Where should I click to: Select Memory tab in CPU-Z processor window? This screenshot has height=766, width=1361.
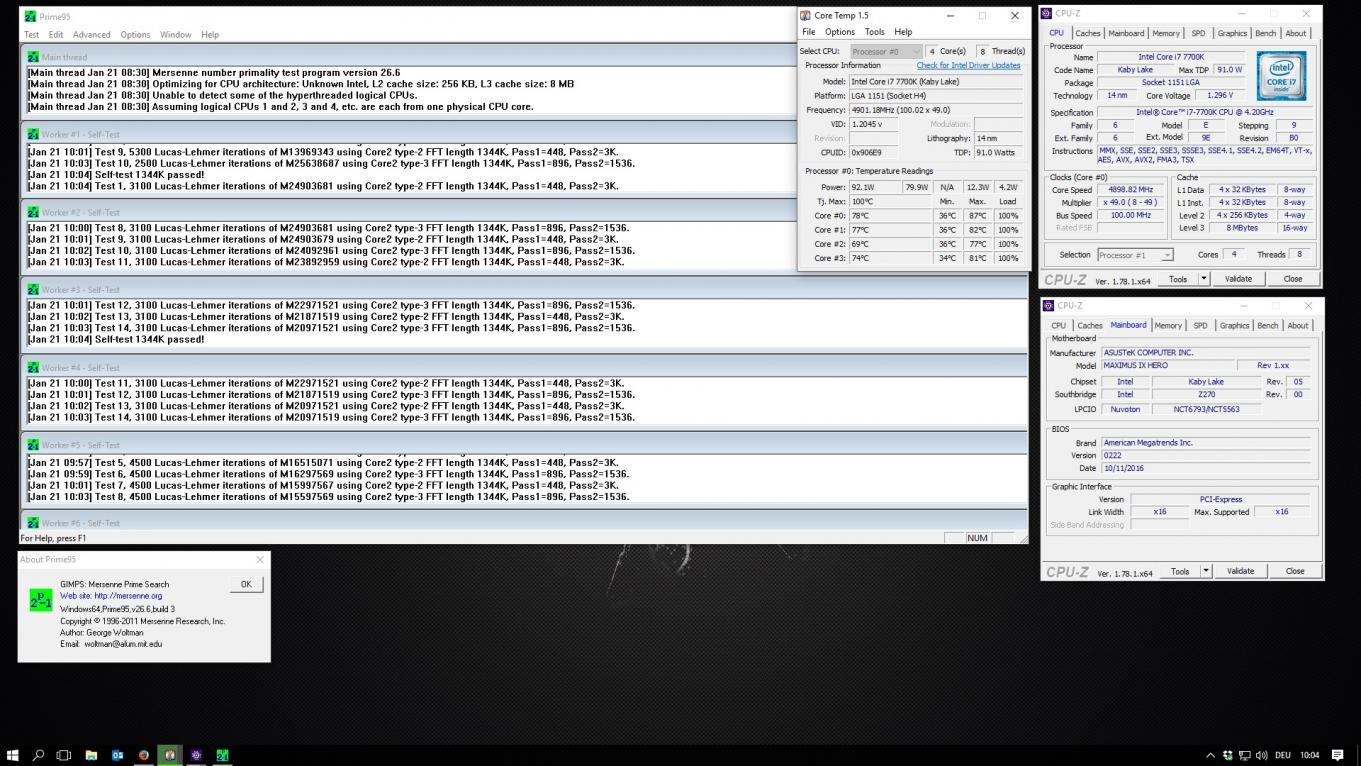point(1166,33)
